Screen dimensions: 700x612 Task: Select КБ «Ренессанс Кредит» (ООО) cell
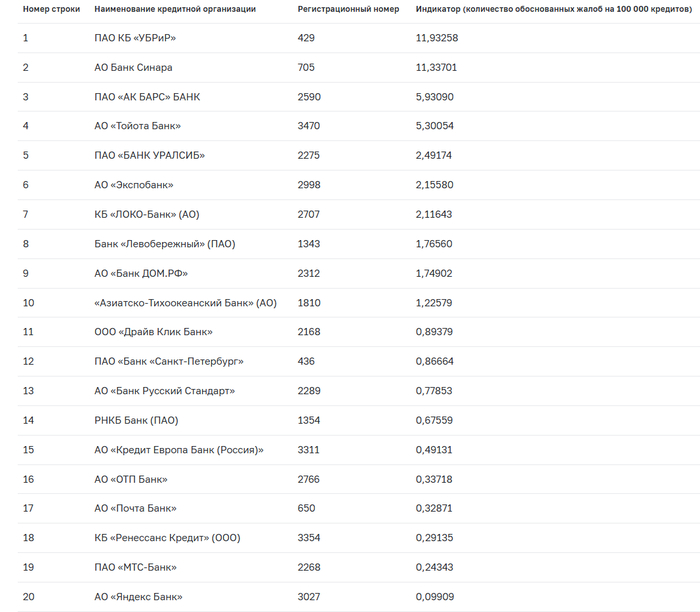coord(167,538)
